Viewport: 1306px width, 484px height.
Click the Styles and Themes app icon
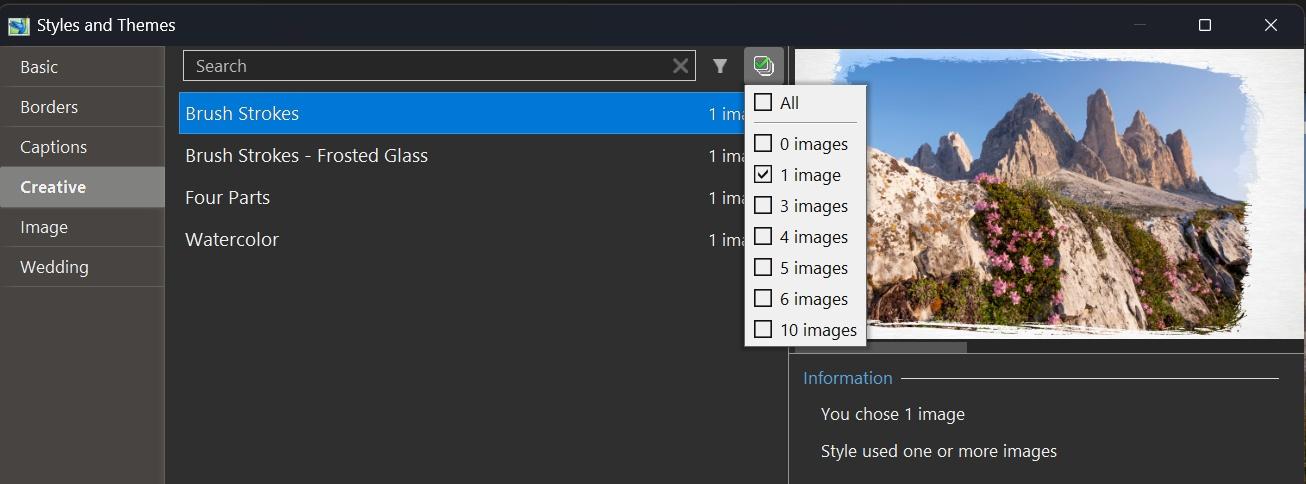point(18,25)
